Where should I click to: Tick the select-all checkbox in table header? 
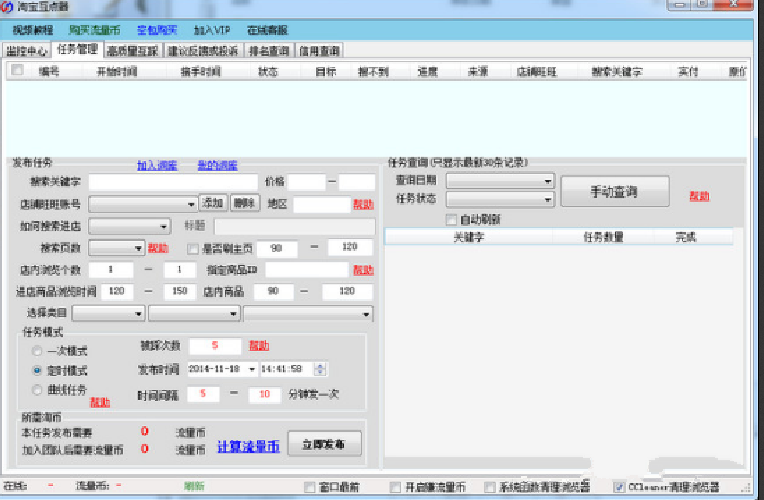[17, 71]
